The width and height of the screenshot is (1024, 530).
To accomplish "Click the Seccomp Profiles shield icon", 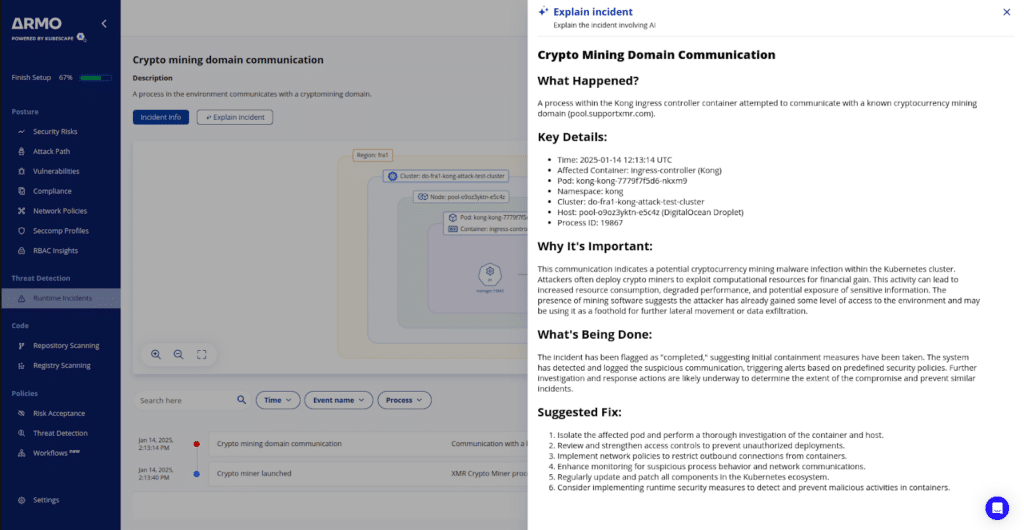I will [x=21, y=231].
